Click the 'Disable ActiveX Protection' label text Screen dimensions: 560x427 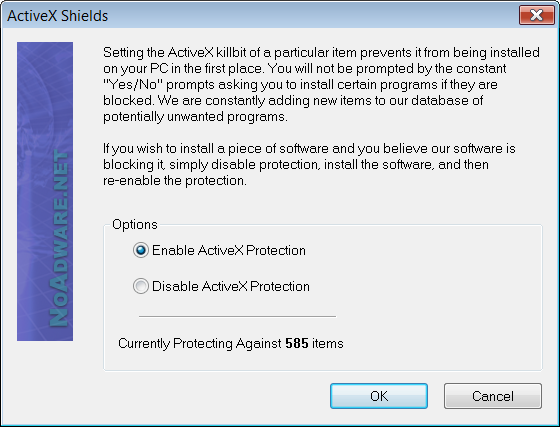(x=231, y=286)
